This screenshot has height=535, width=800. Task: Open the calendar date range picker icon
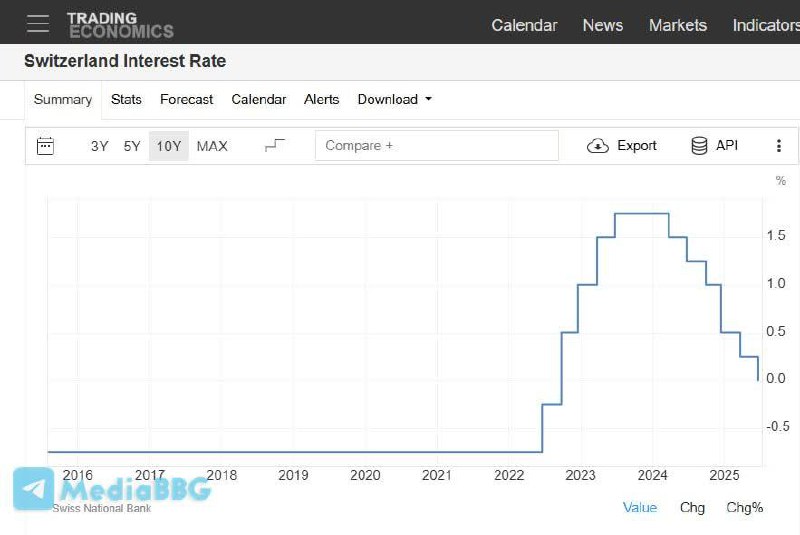point(45,146)
